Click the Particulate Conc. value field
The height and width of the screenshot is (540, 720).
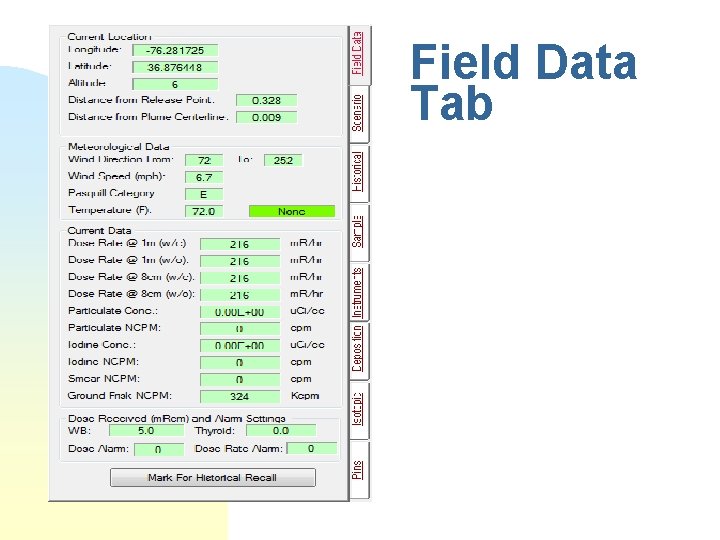click(x=240, y=312)
